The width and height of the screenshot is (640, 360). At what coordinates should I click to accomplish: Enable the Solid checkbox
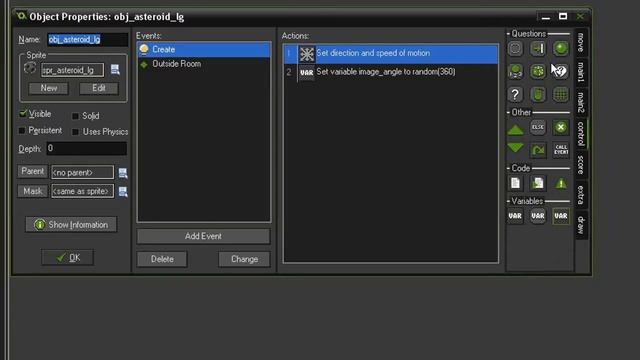click(x=75, y=116)
